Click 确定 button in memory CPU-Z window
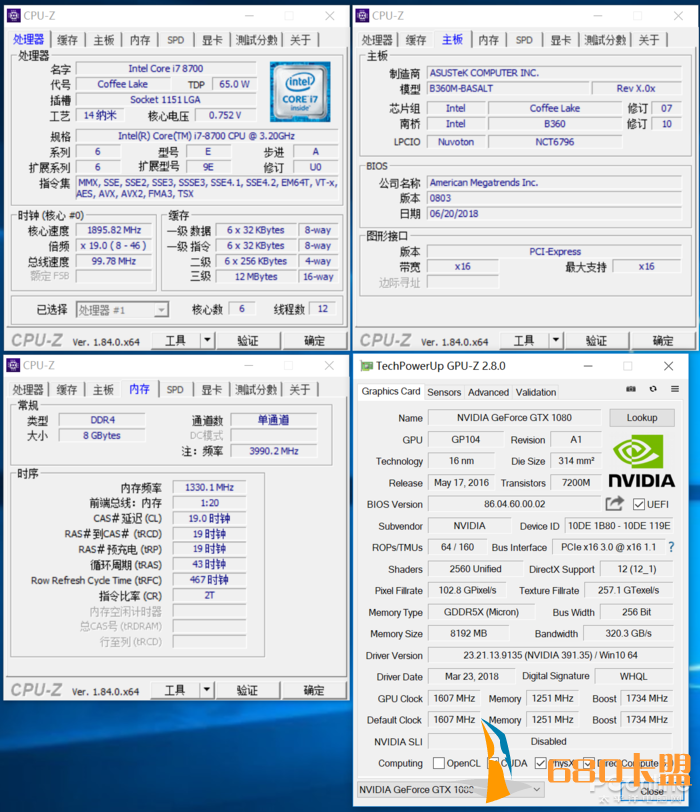Image resolution: width=700 pixels, height=812 pixels. tap(314, 690)
